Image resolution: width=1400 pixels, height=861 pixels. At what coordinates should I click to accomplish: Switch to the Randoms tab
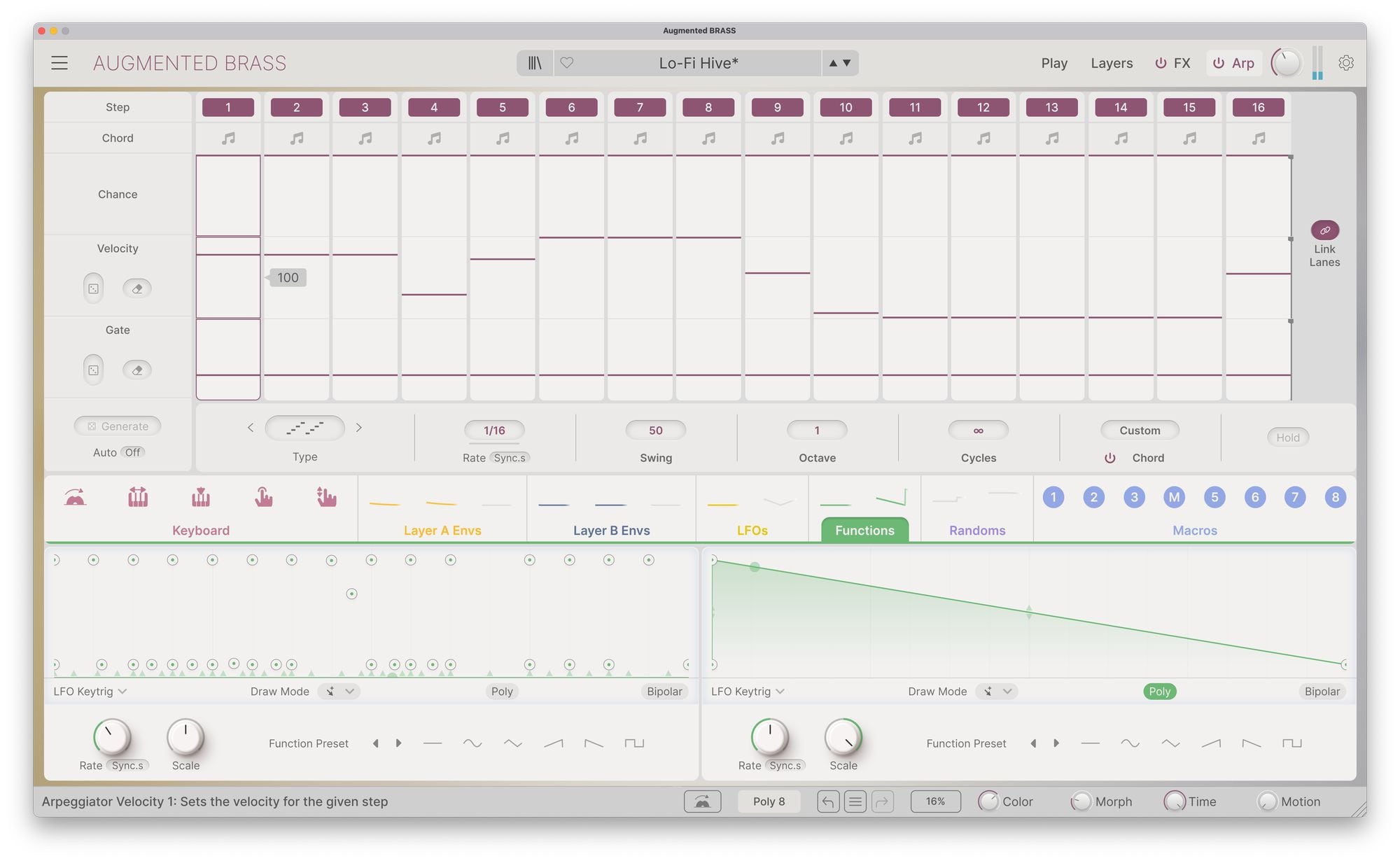coord(977,530)
